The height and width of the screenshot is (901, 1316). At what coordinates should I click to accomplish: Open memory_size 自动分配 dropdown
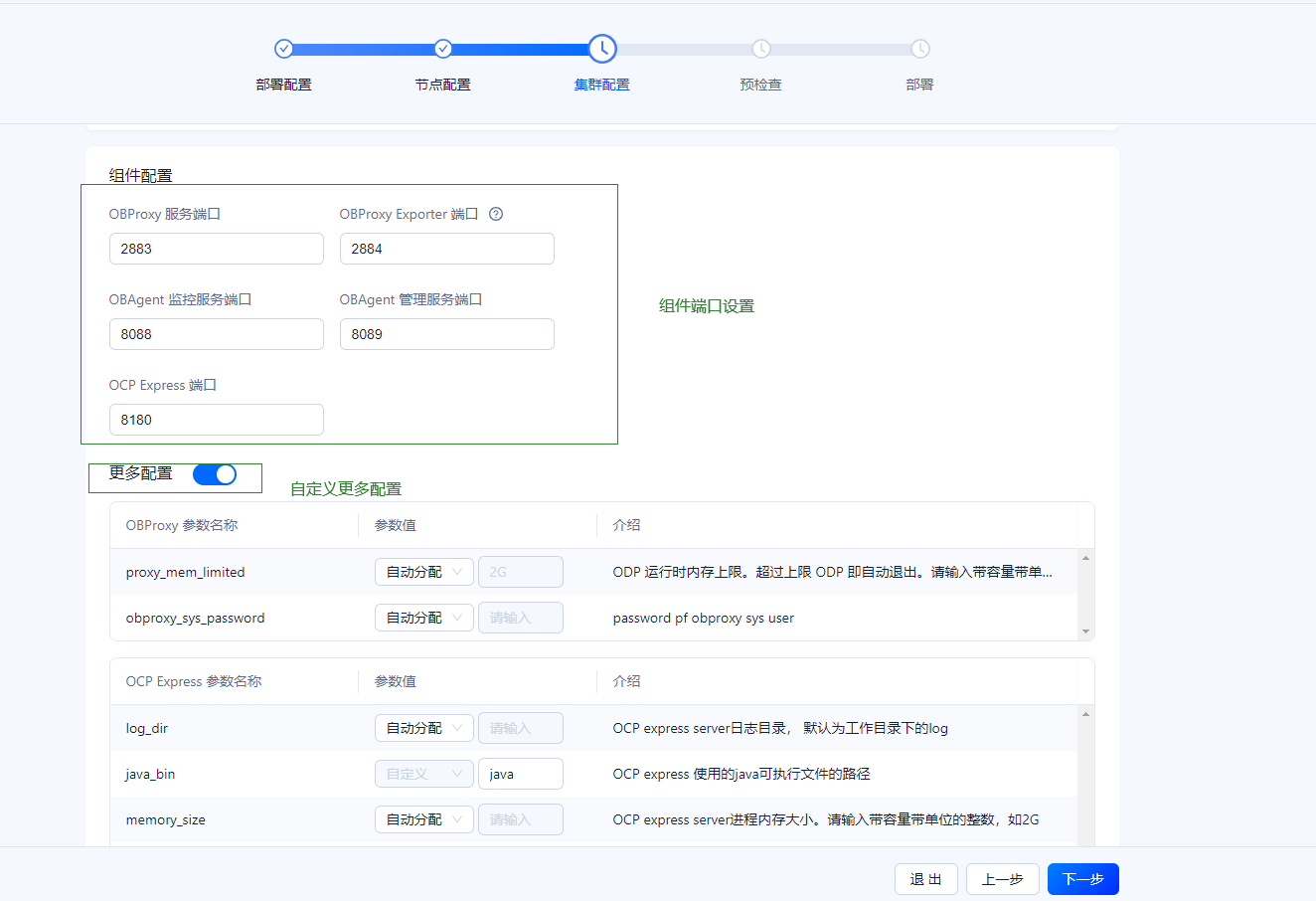[x=424, y=819]
